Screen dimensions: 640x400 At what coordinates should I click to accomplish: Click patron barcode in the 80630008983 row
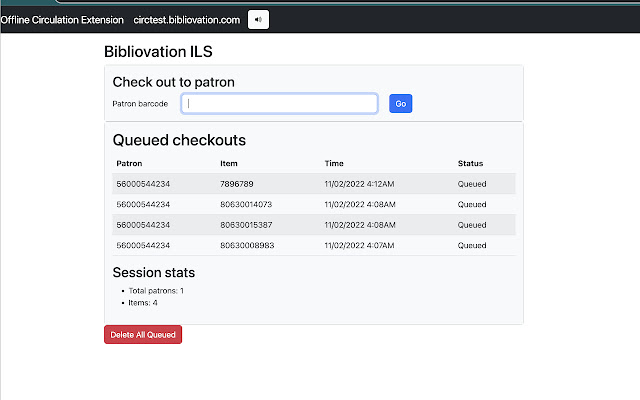coord(143,245)
